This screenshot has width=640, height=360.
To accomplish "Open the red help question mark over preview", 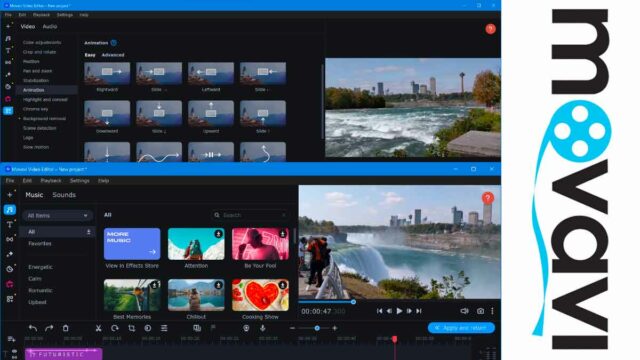I will click(x=488, y=198).
